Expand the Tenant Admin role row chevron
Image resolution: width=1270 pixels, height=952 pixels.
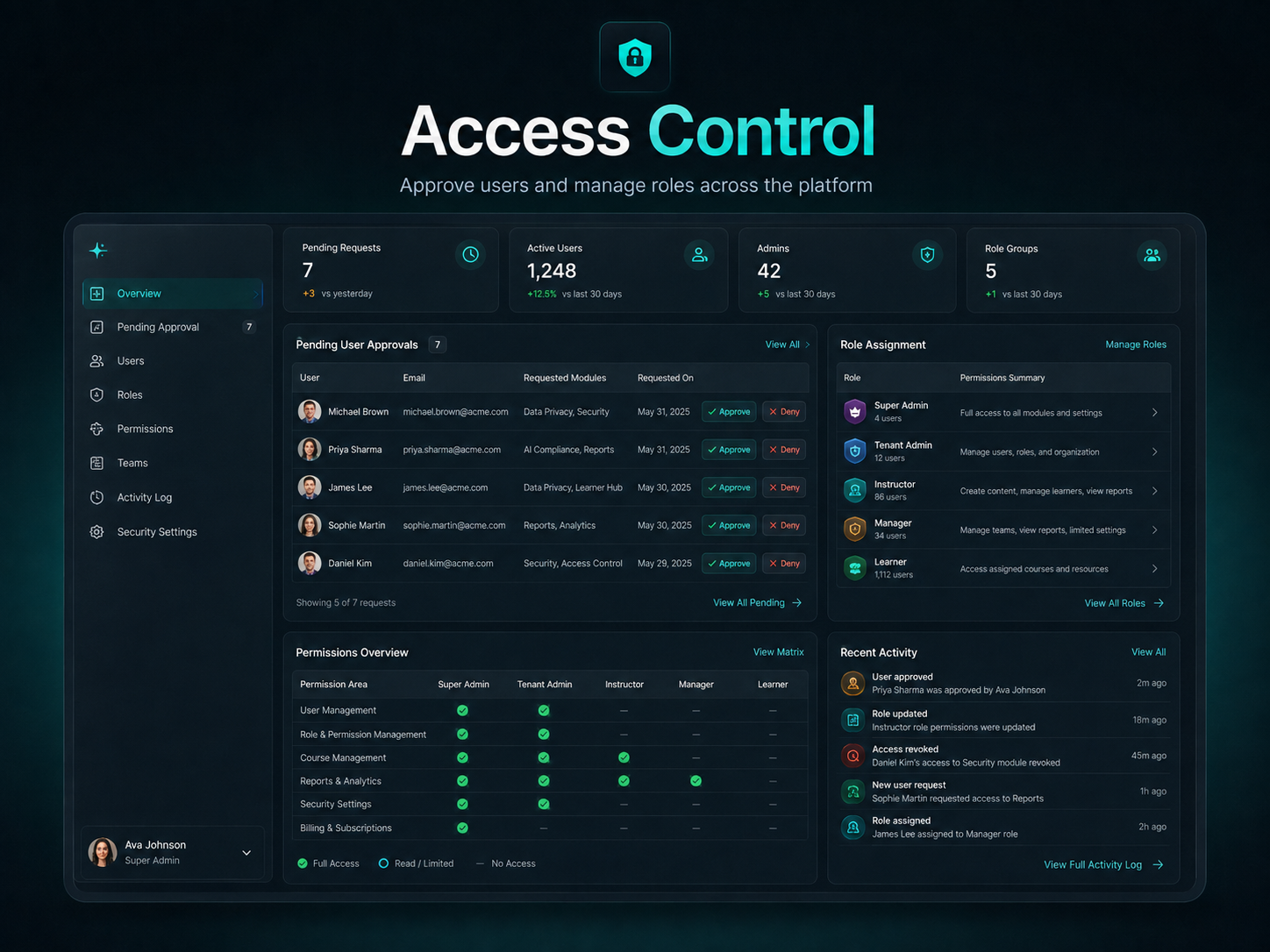click(x=1154, y=452)
